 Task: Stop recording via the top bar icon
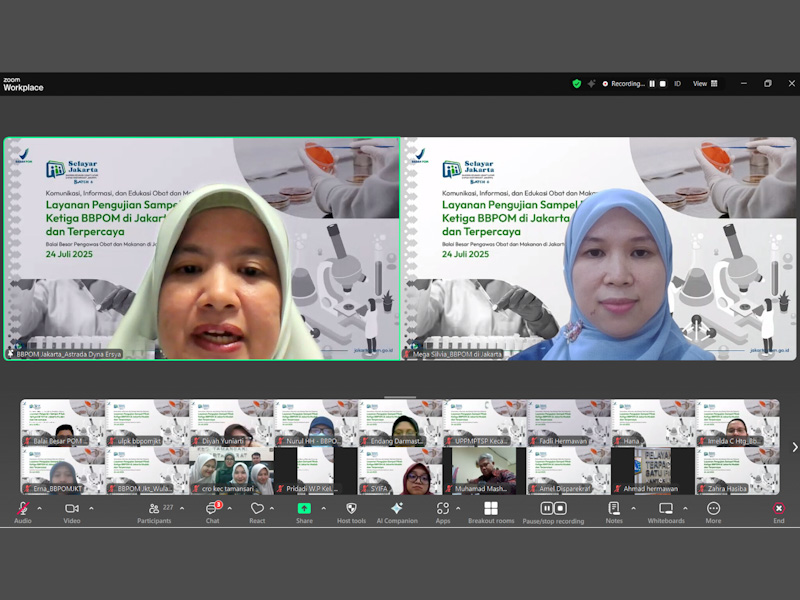pyautogui.click(x=663, y=84)
